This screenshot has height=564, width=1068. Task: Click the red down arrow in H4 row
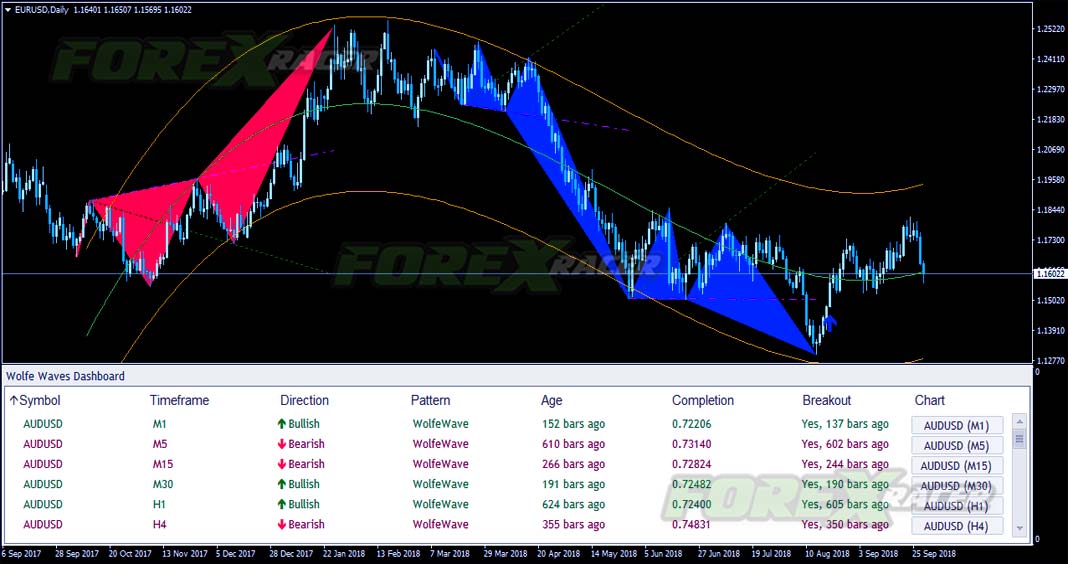[x=281, y=524]
